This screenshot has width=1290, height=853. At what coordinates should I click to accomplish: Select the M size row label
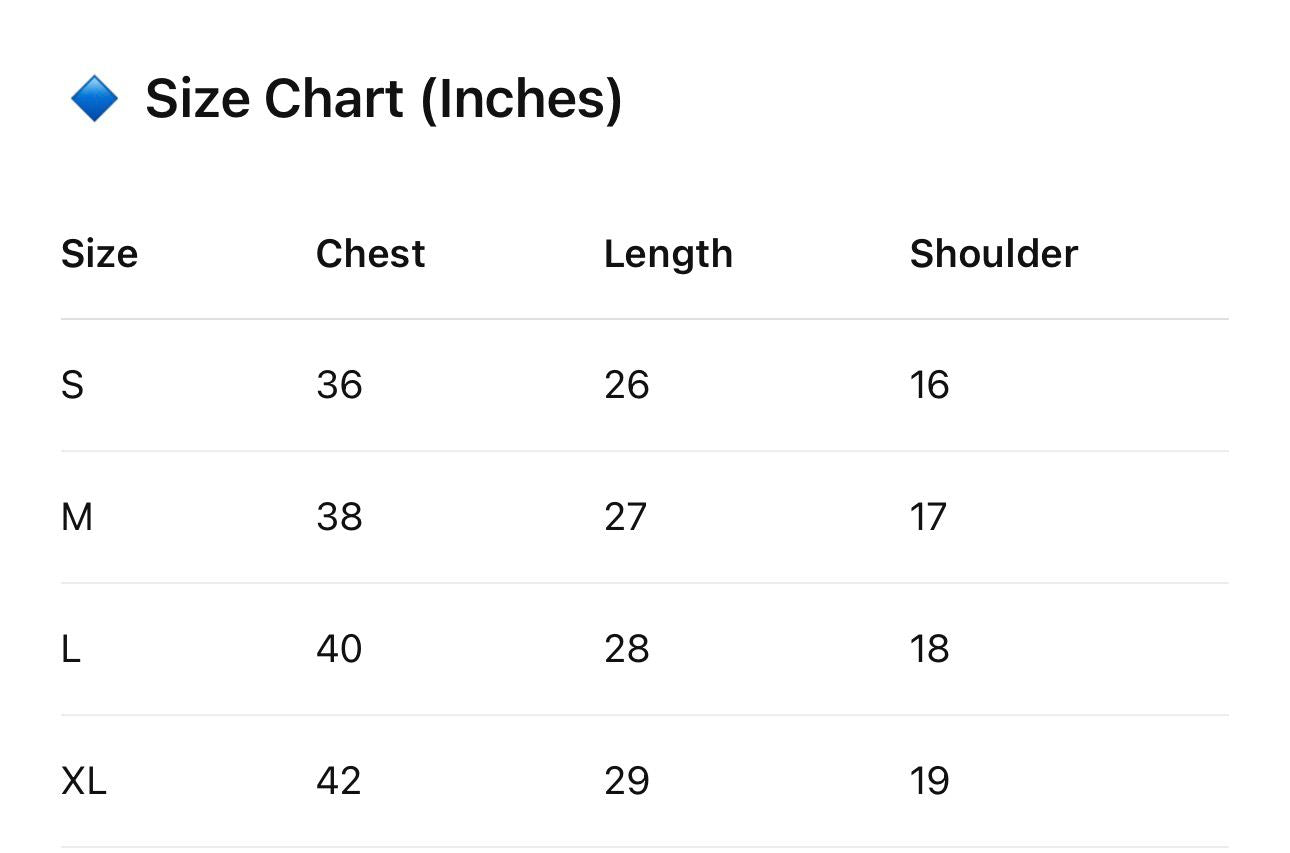77,517
